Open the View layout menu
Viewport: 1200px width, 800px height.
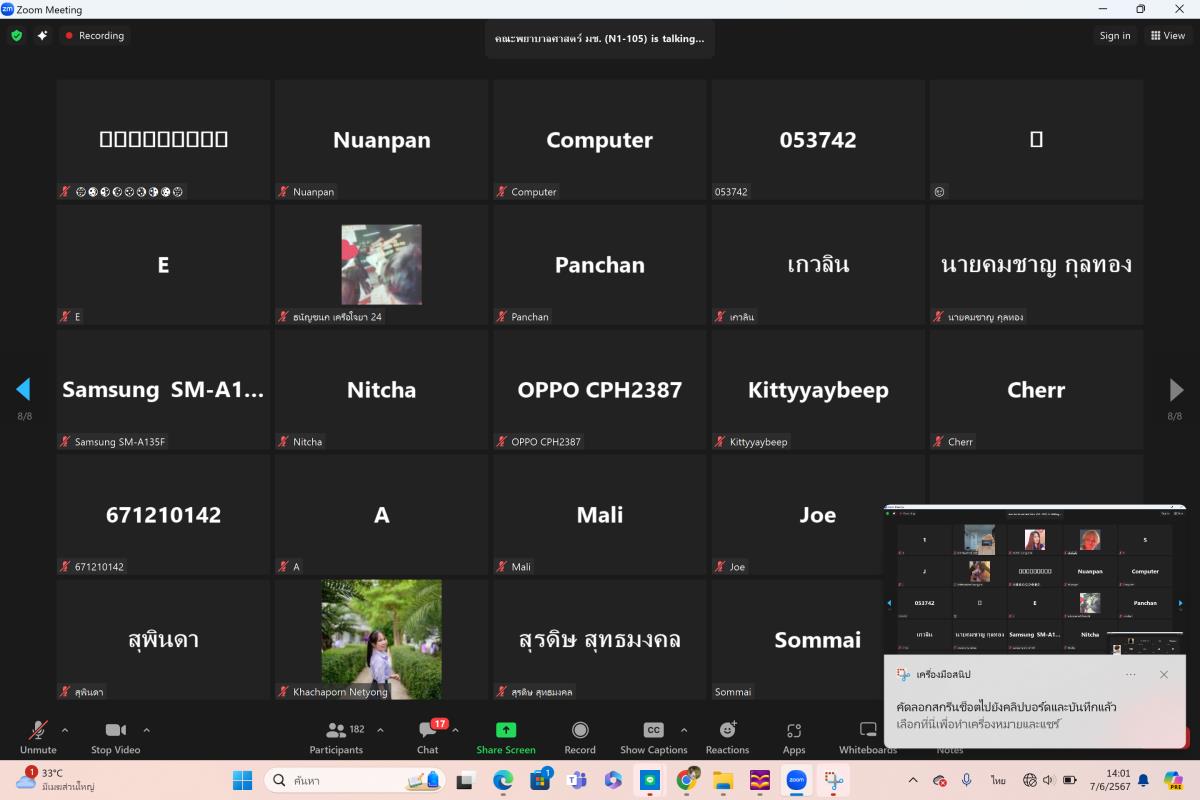[x=1167, y=36]
